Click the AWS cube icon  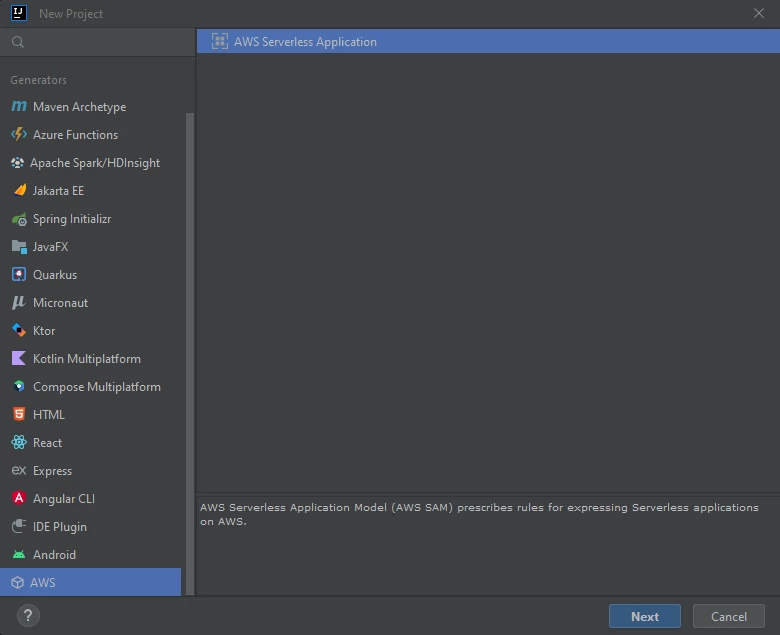(17, 582)
